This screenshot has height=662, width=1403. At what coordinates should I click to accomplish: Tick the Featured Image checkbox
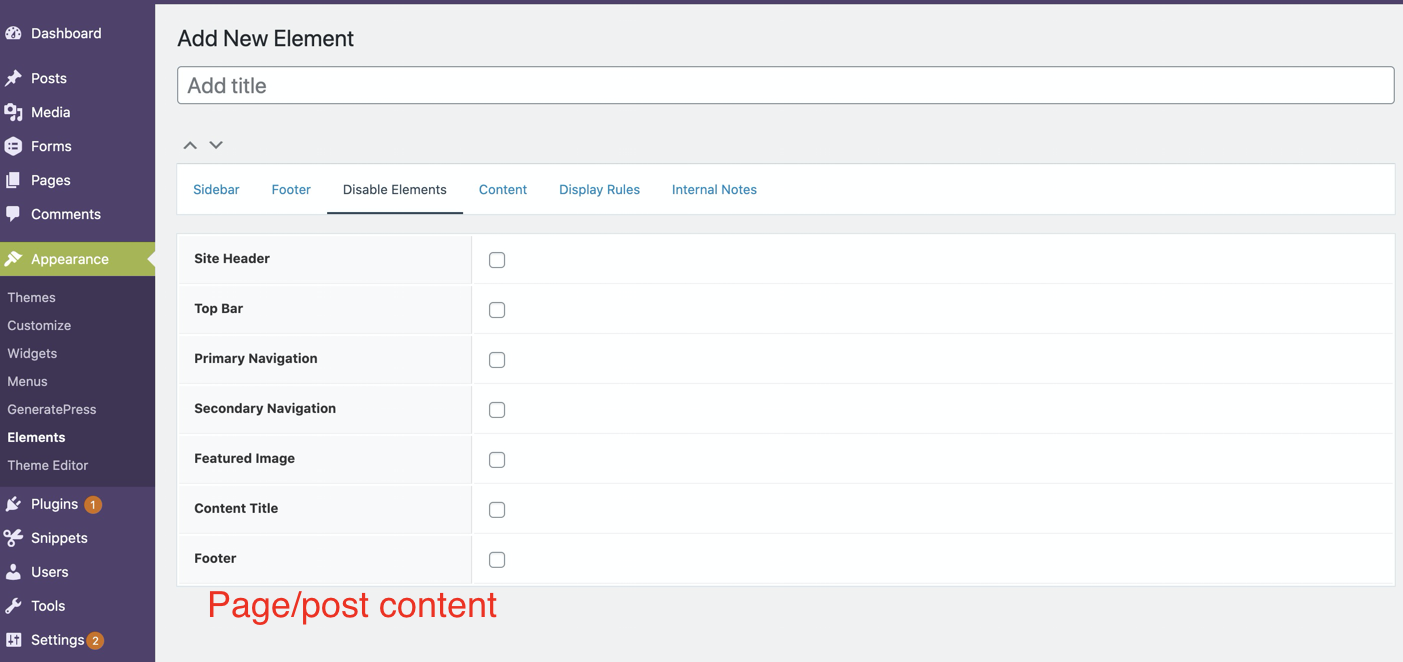pos(497,460)
